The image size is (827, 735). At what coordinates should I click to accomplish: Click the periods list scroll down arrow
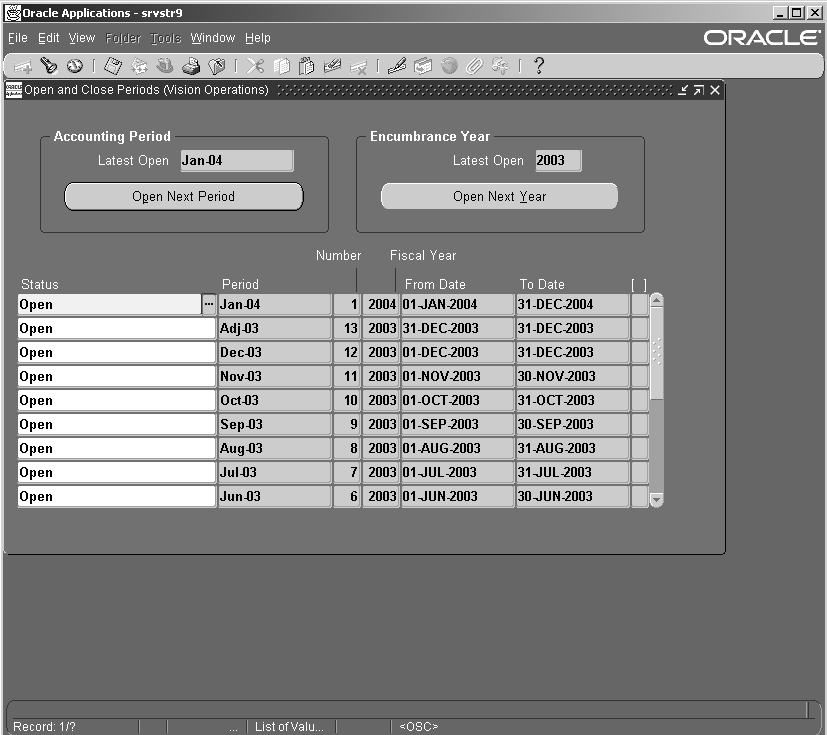click(x=656, y=499)
